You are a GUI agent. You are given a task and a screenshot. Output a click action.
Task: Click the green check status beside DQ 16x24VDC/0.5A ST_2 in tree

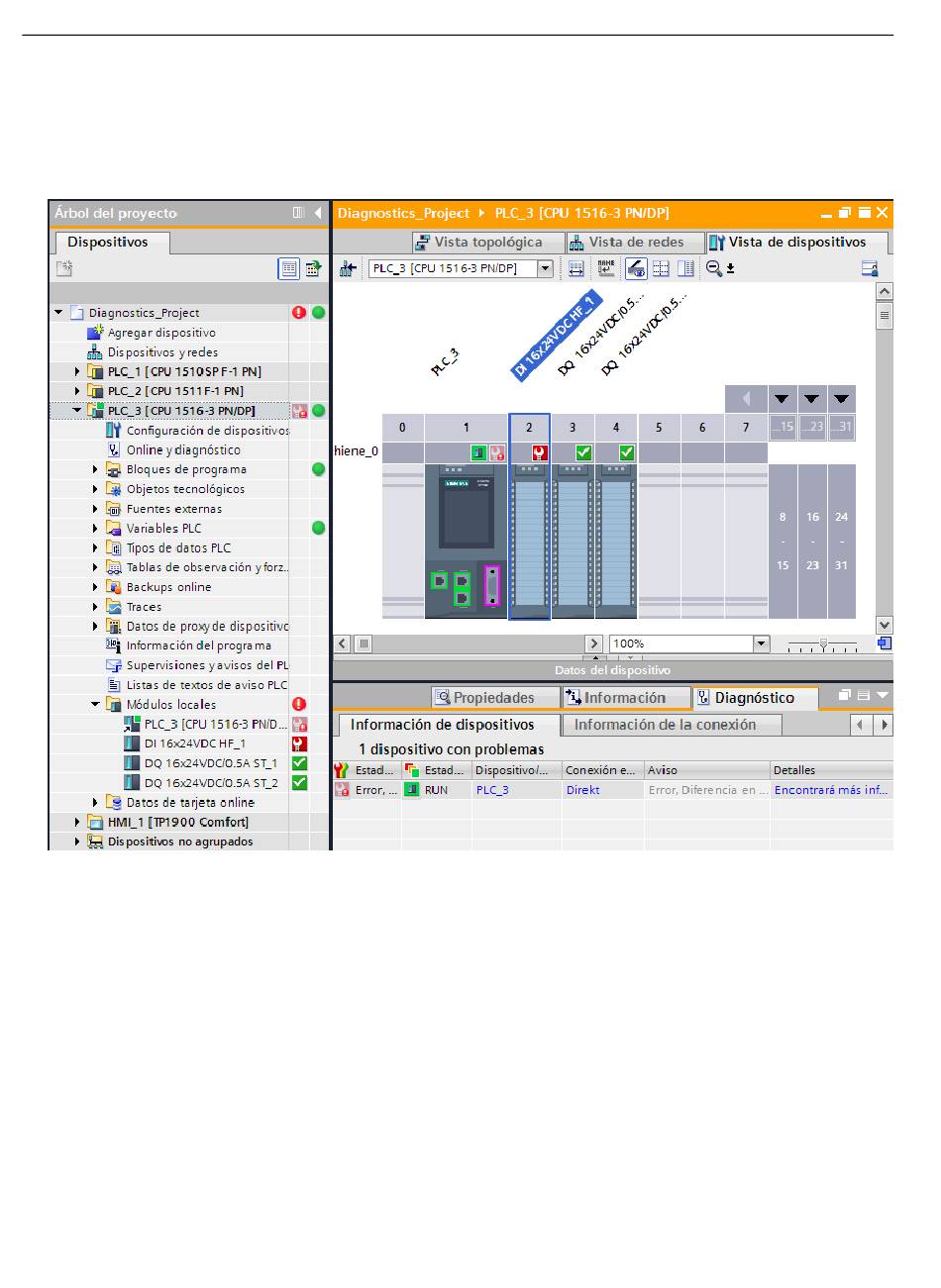[x=299, y=782]
